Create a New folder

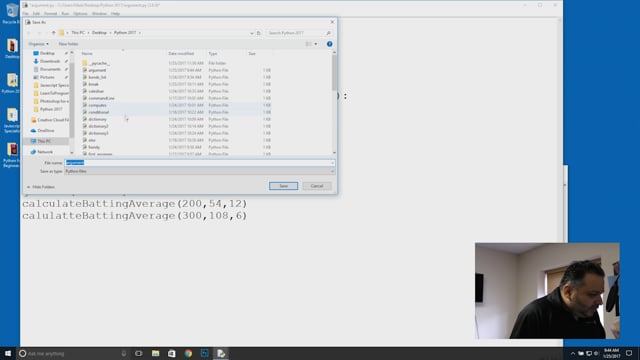68,44
